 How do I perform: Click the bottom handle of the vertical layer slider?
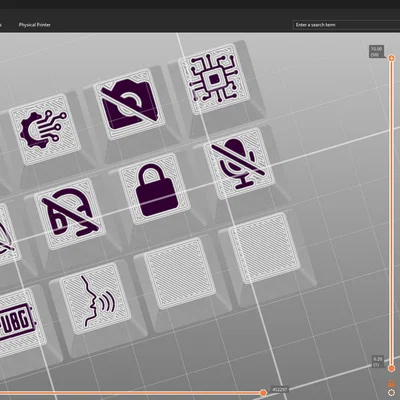[391, 368]
